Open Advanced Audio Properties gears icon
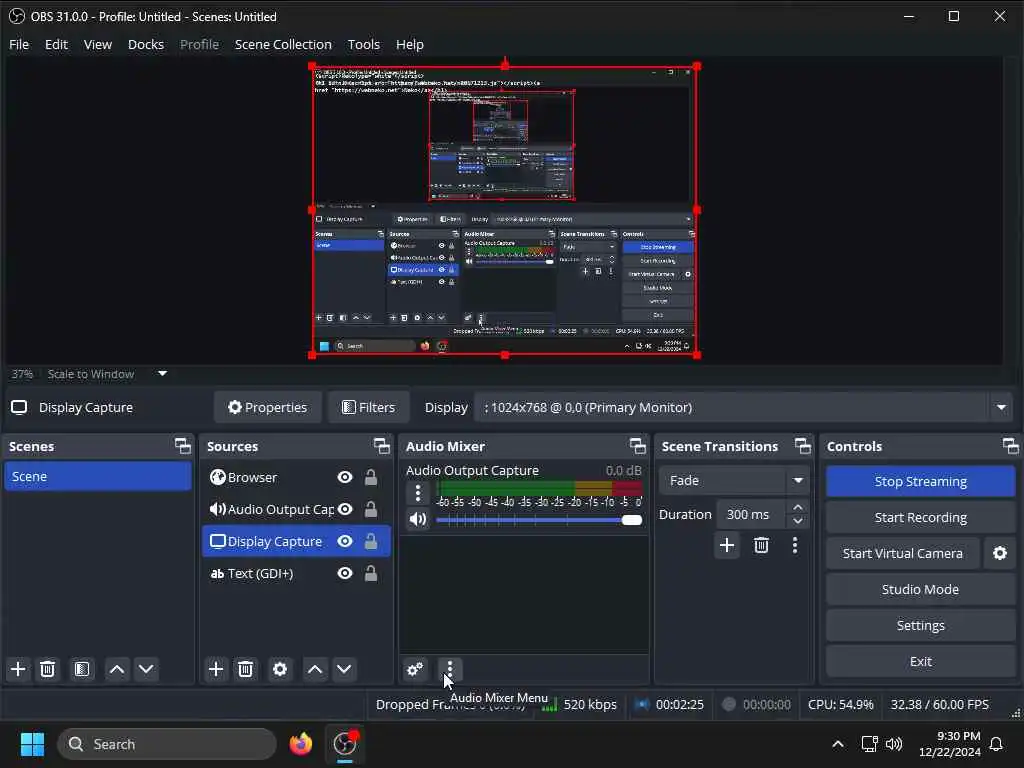1024x768 pixels. click(415, 669)
